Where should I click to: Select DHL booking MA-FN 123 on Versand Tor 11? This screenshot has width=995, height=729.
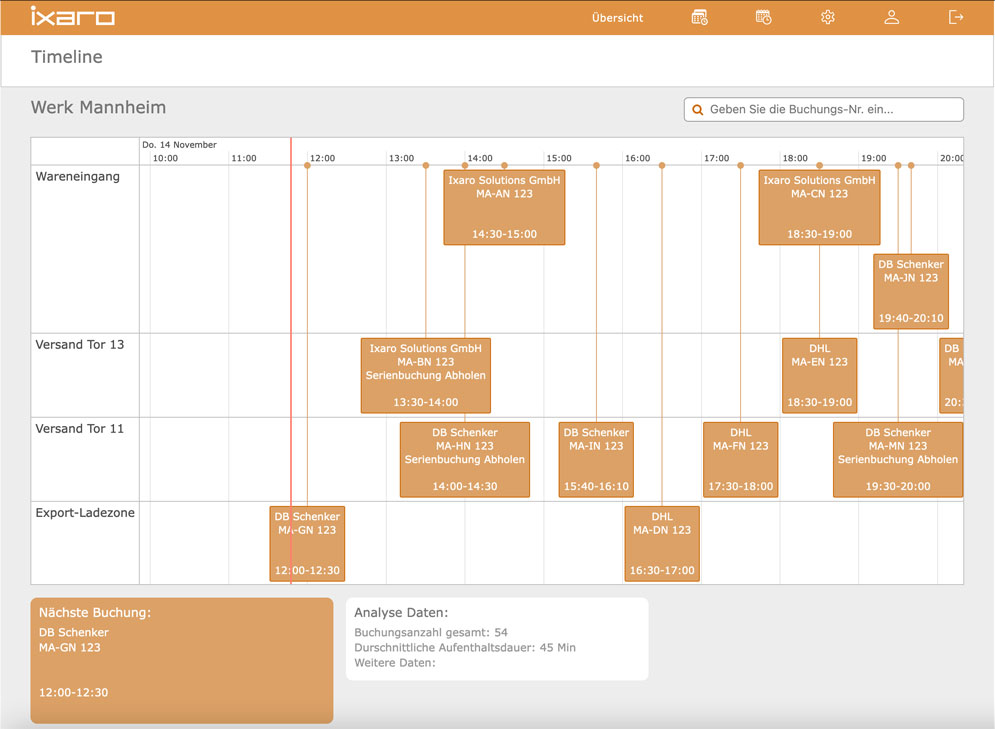click(740, 459)
